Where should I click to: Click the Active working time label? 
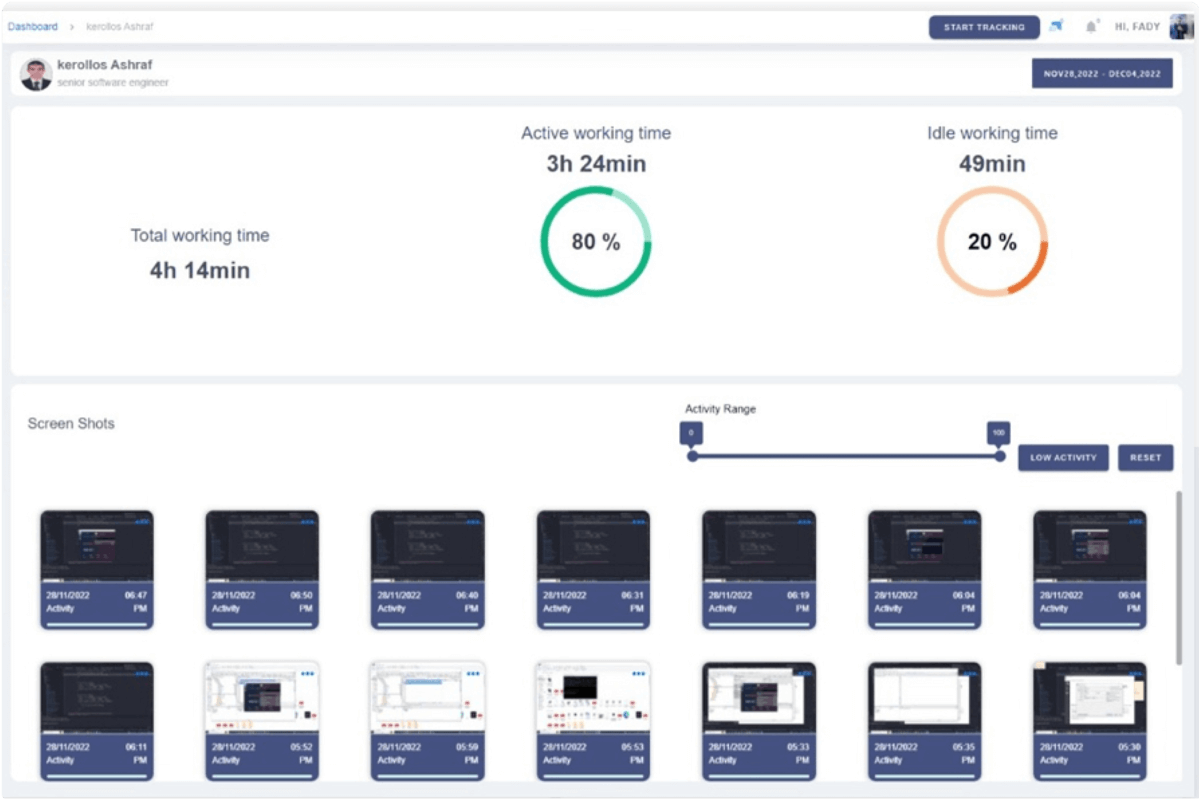(x=596, y=133)
